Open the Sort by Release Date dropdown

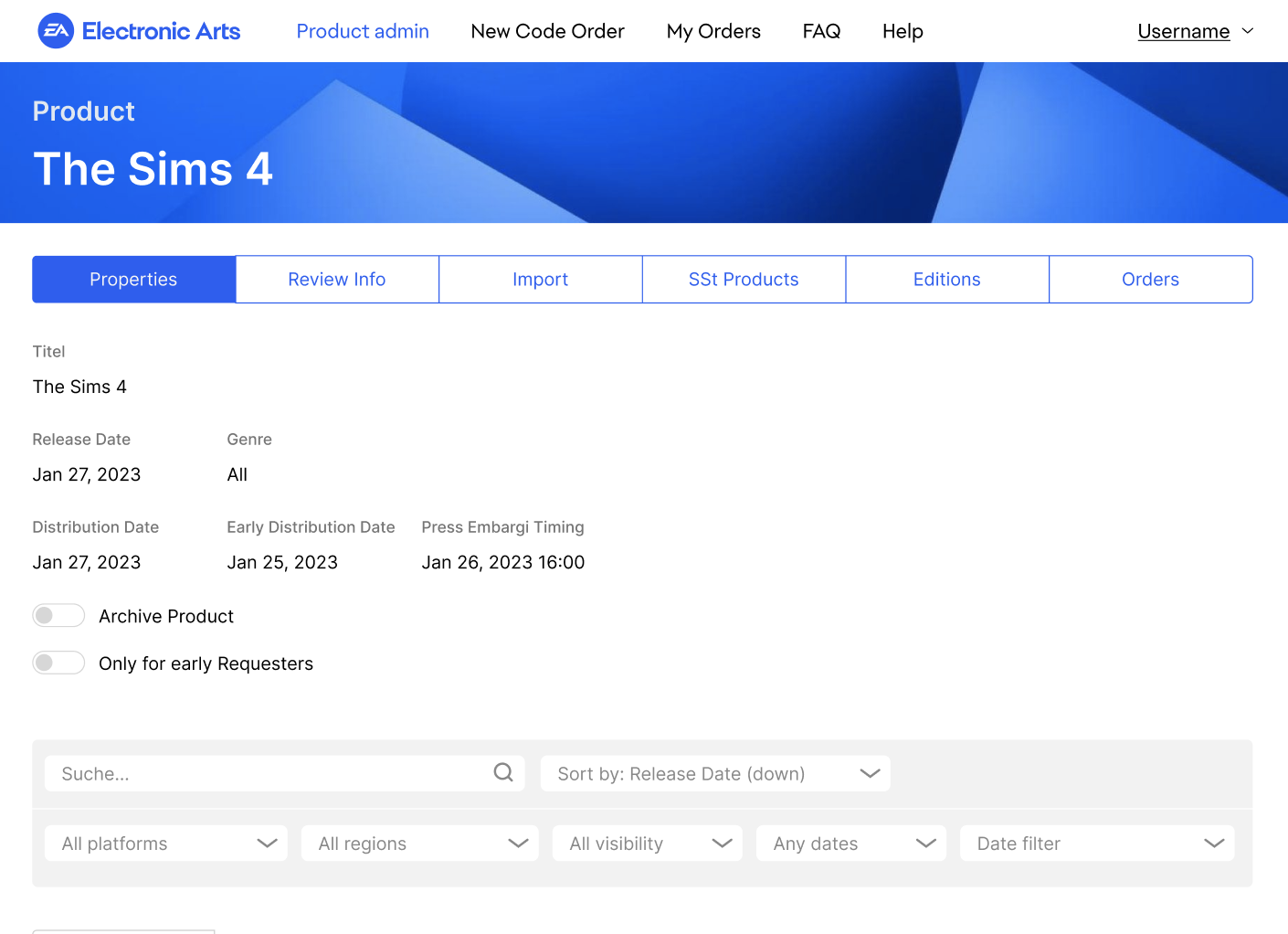click(x=714, y=773)
